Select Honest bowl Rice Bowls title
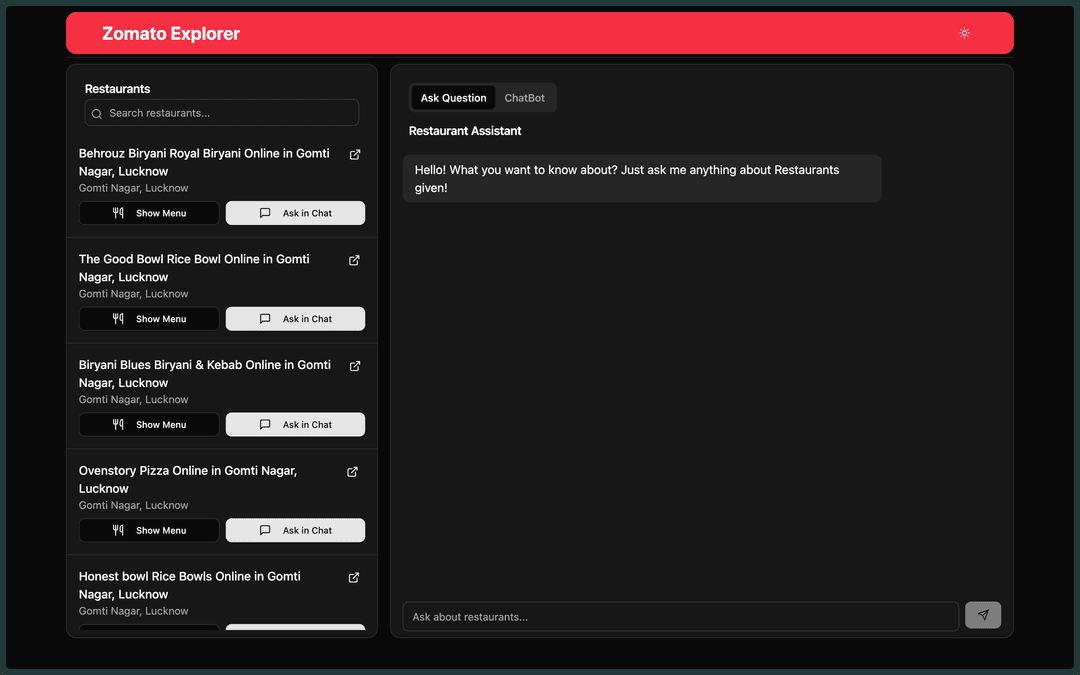The width and height of the screenshot is (1080, 675). (x=189, y=585)
